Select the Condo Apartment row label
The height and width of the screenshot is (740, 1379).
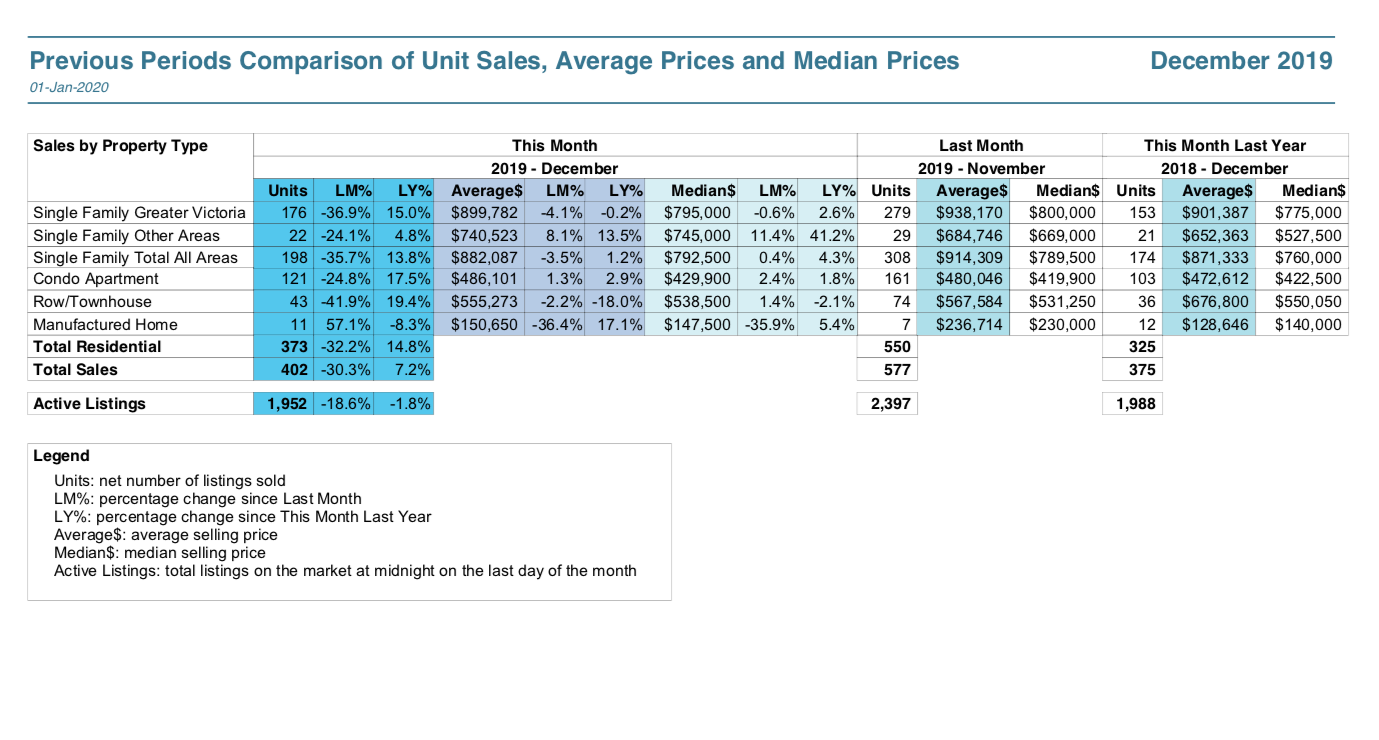point(96,279)
